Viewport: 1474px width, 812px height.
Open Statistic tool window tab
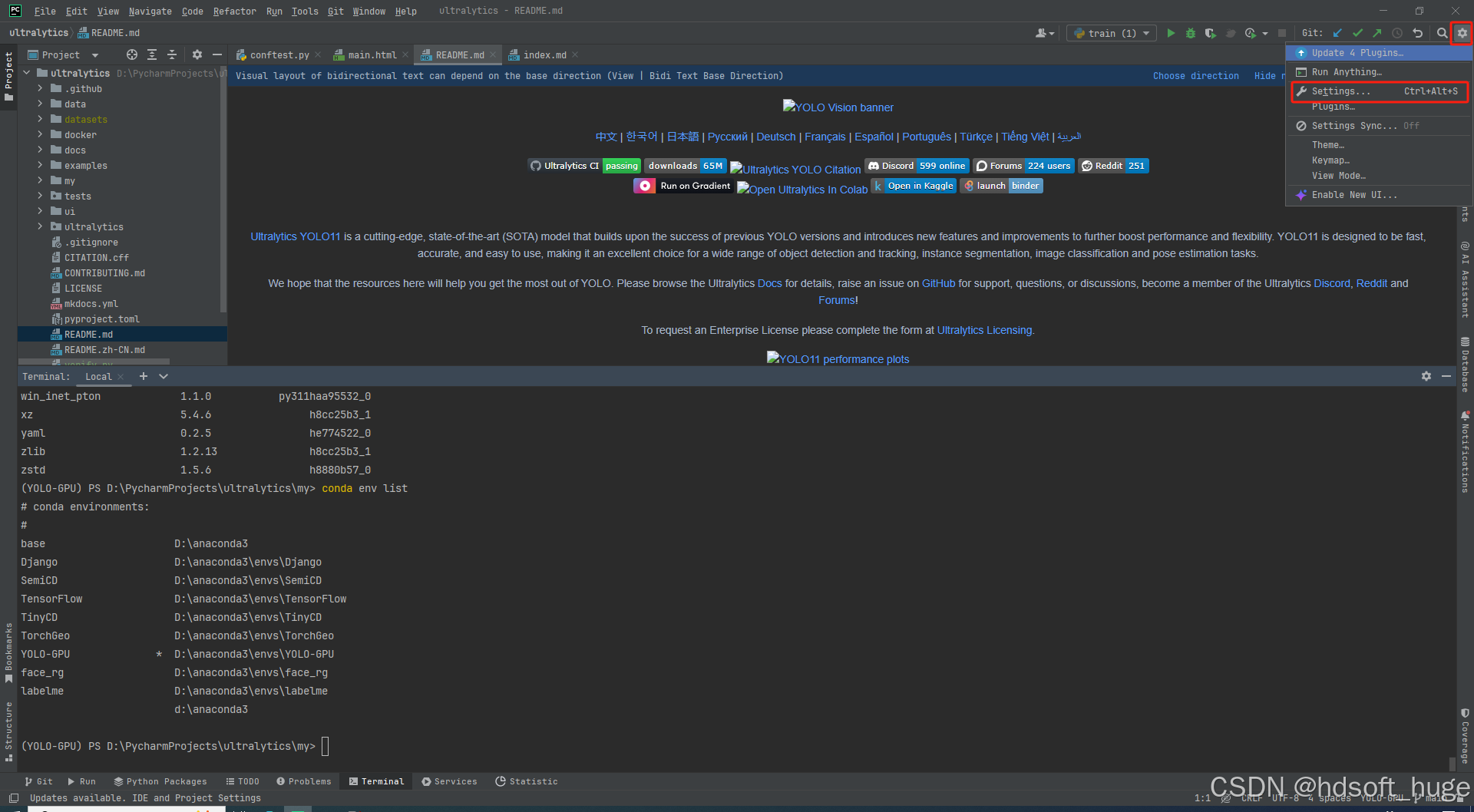pyautogui.click(x=527, y=781)
